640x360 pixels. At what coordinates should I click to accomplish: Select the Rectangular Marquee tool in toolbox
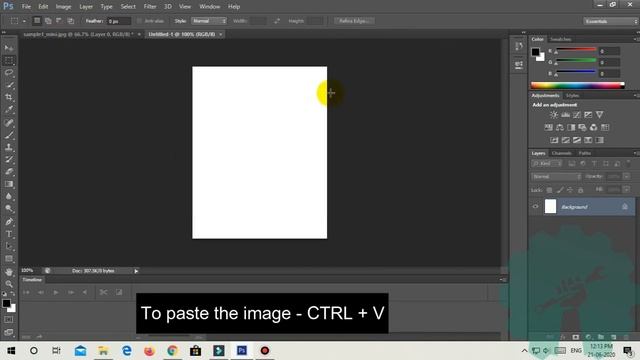pyautogui.click(x=9, y=60)
